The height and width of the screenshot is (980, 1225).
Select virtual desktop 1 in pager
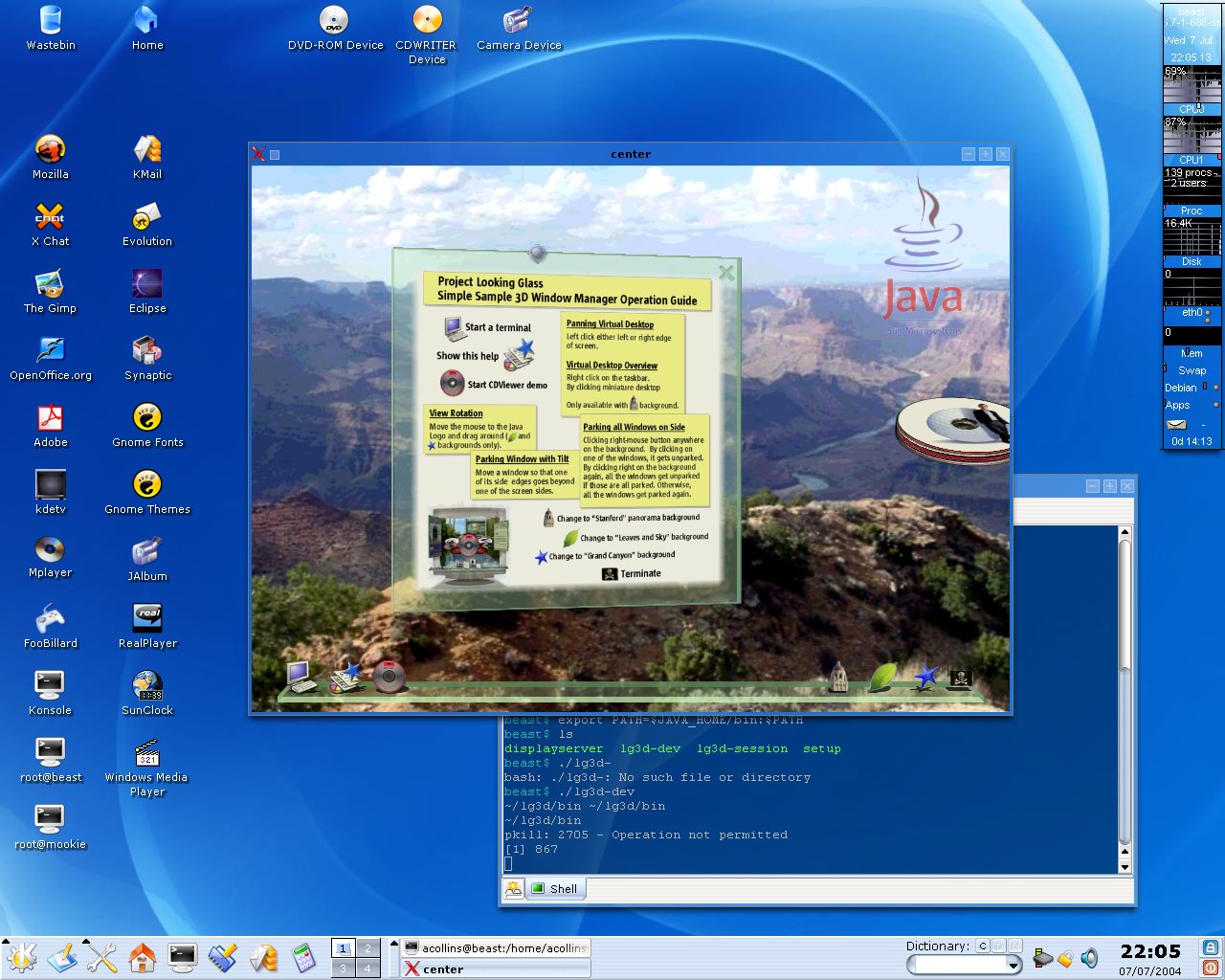pos(343,948)
